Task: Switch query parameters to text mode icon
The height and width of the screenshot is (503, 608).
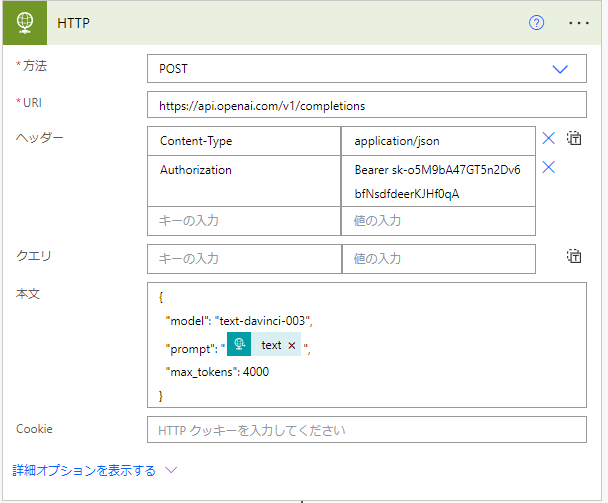Action: (574, 256)
